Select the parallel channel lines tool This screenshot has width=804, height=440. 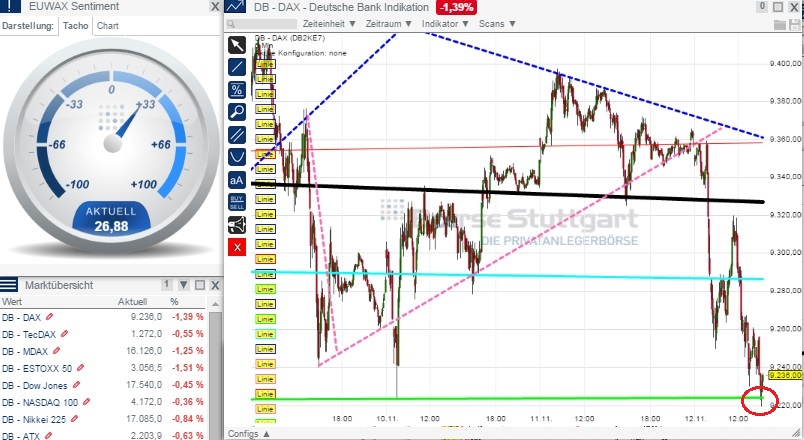coord(237,135)
